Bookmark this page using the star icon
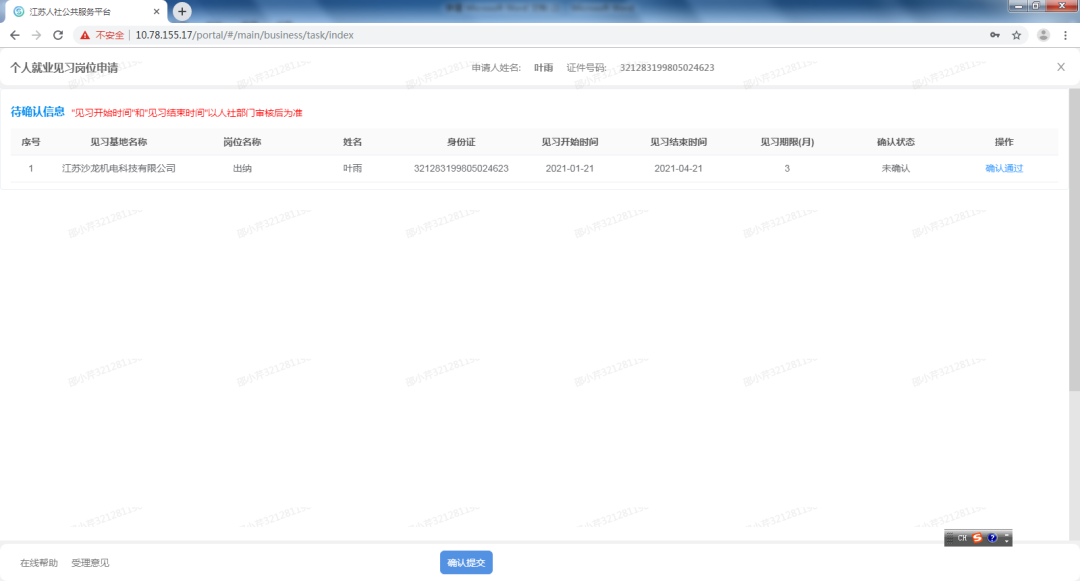This screenshot has width=1080, height=581. (1017, 35)
